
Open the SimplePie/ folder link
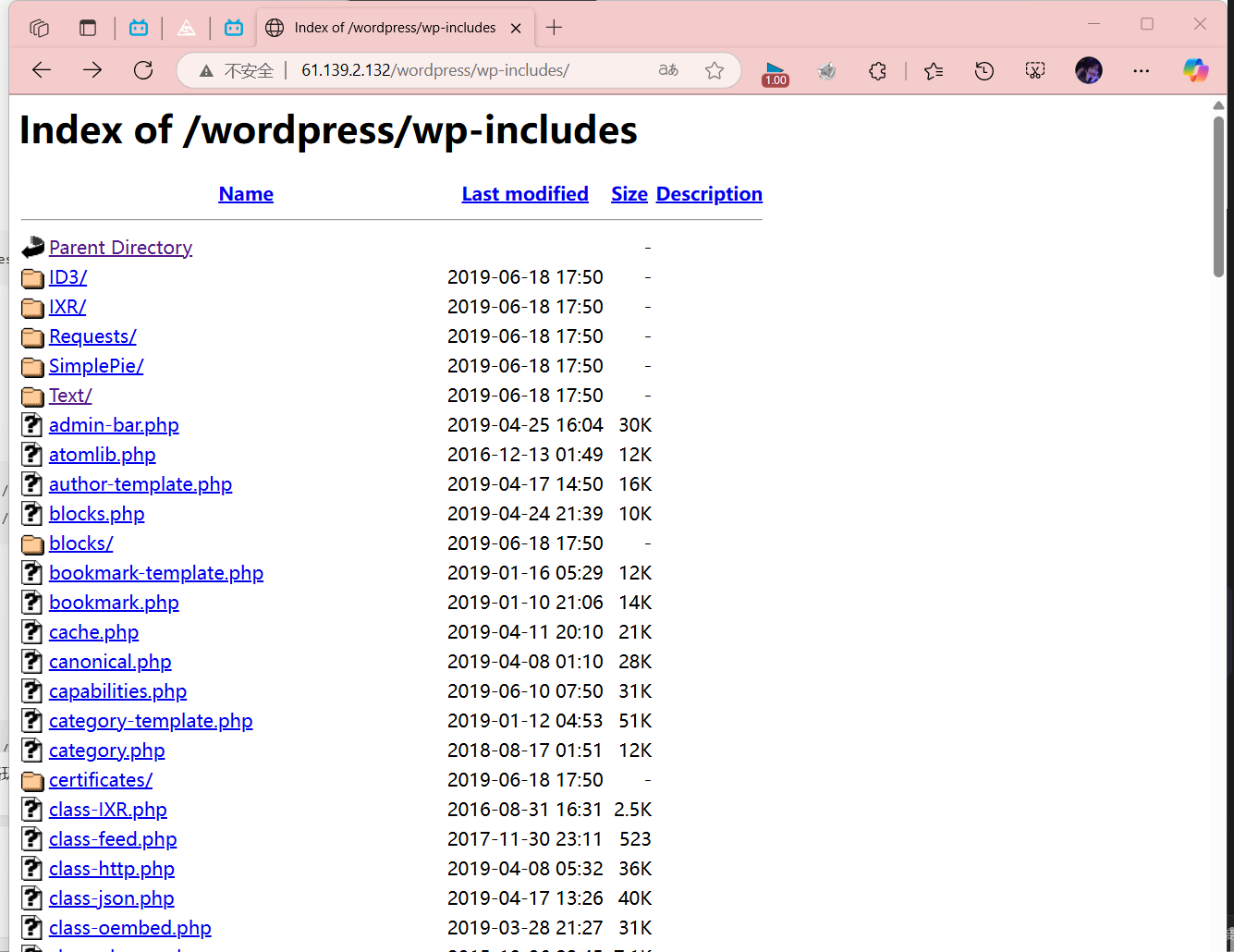pyautogui.click(x=96, y=366)
